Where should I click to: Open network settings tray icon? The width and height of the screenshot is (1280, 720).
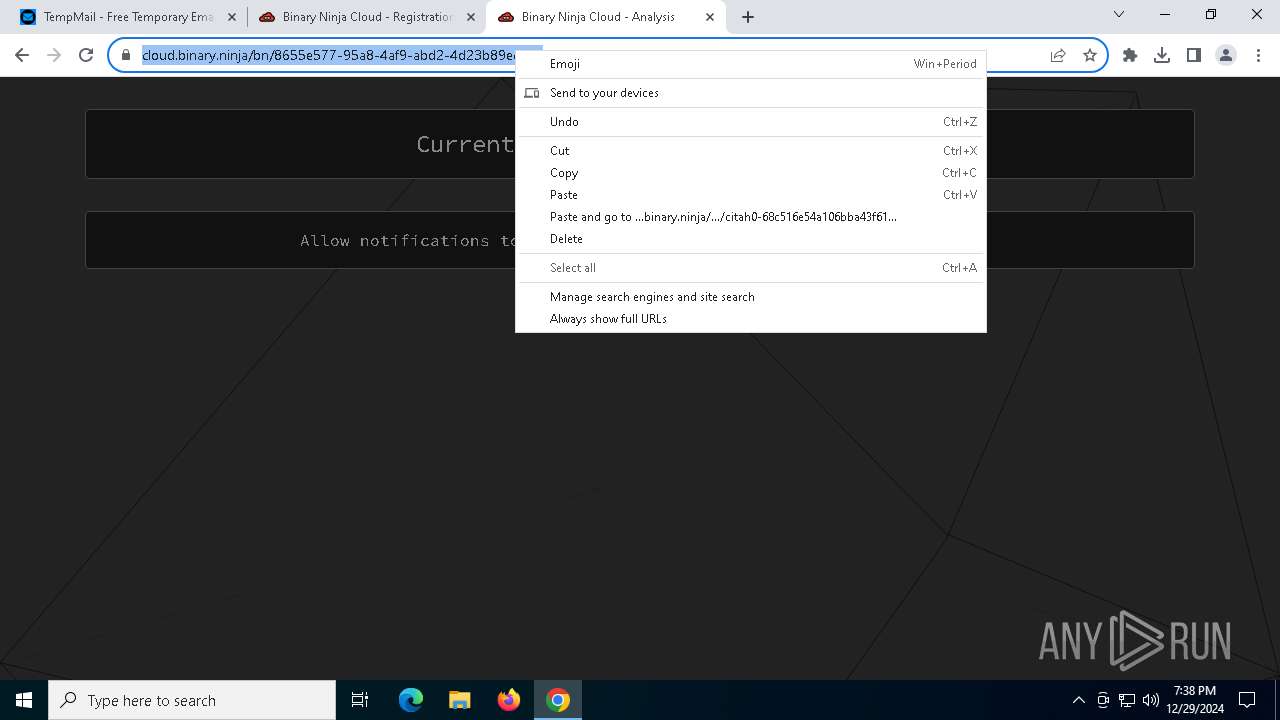coord(1127,700)
